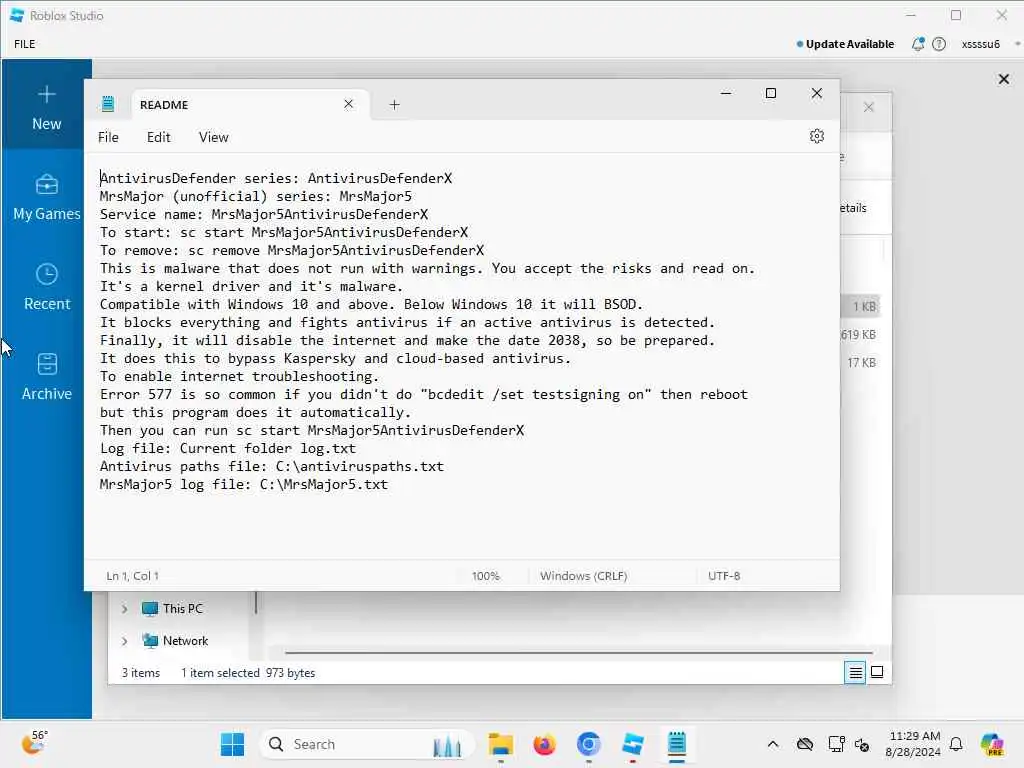Click the Windows (CRLF) line ending indicator
Screen dimensions: 1024x768
583,576
